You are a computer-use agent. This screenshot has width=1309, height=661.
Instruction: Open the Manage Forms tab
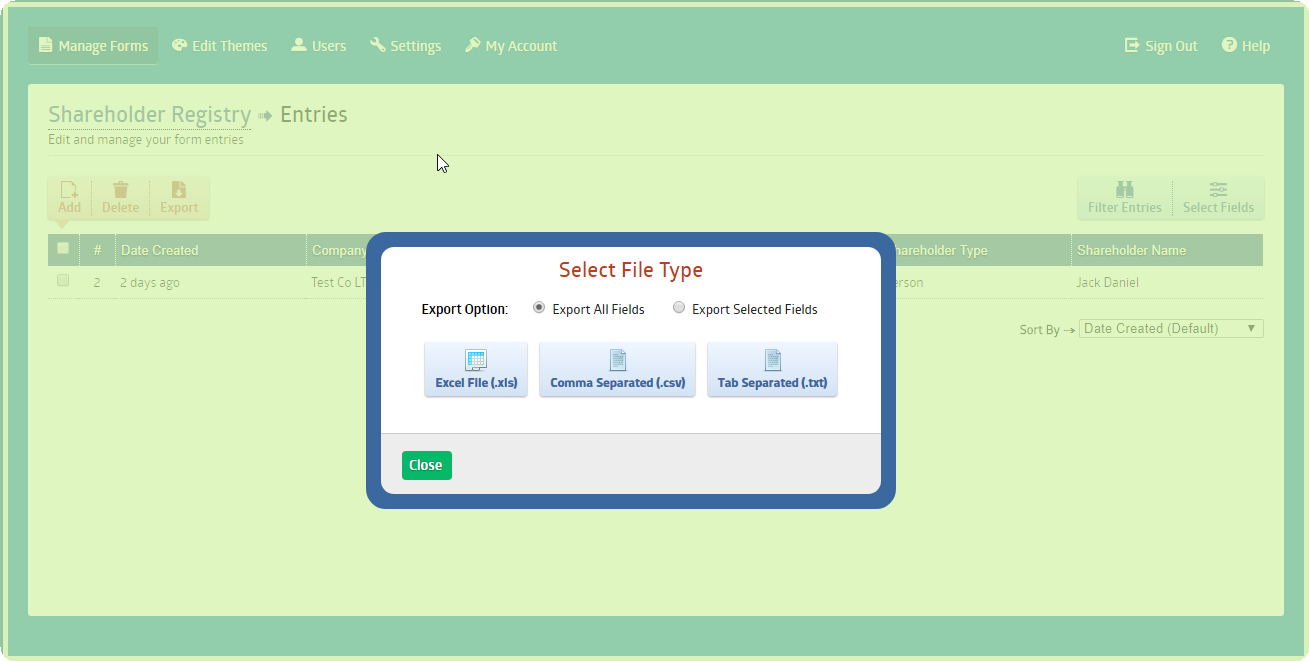tap(93, 46)
